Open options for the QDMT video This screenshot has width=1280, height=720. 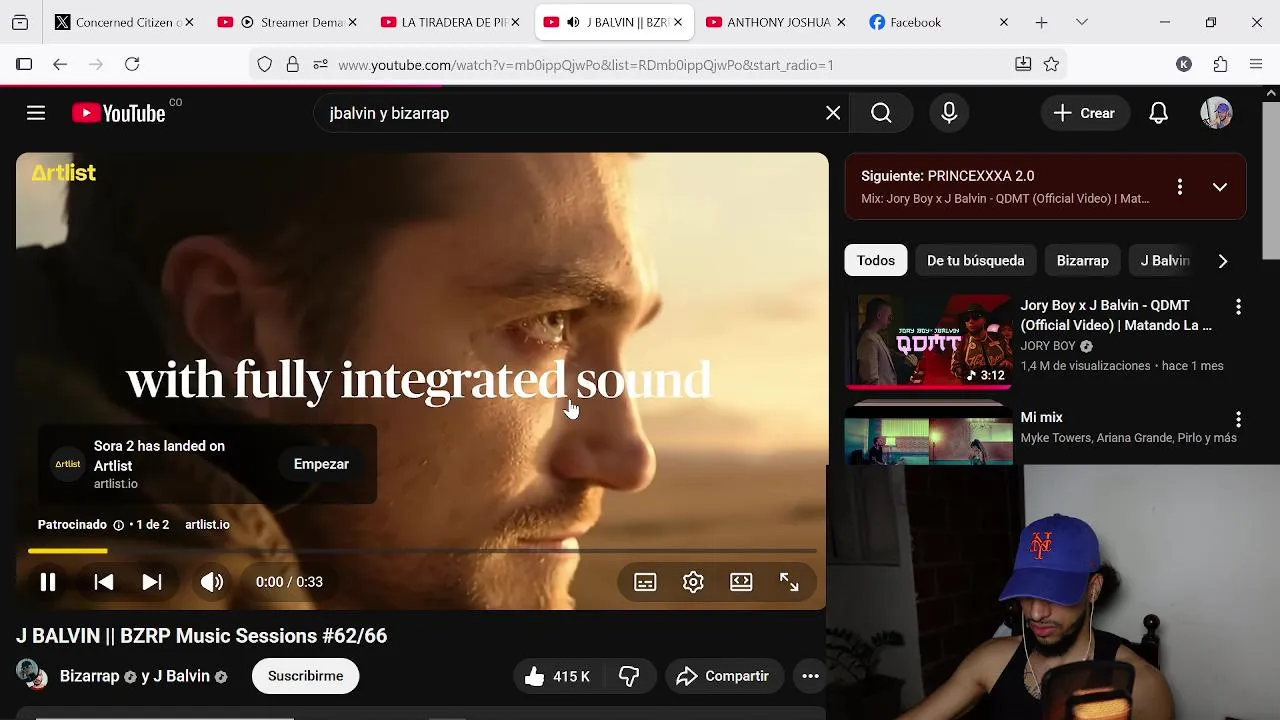[1238, 307]
